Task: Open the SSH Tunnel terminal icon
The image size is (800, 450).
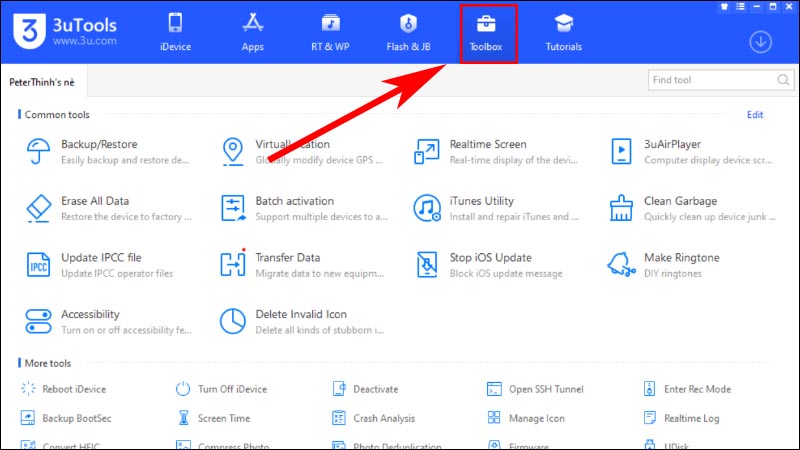Action: 494,389
